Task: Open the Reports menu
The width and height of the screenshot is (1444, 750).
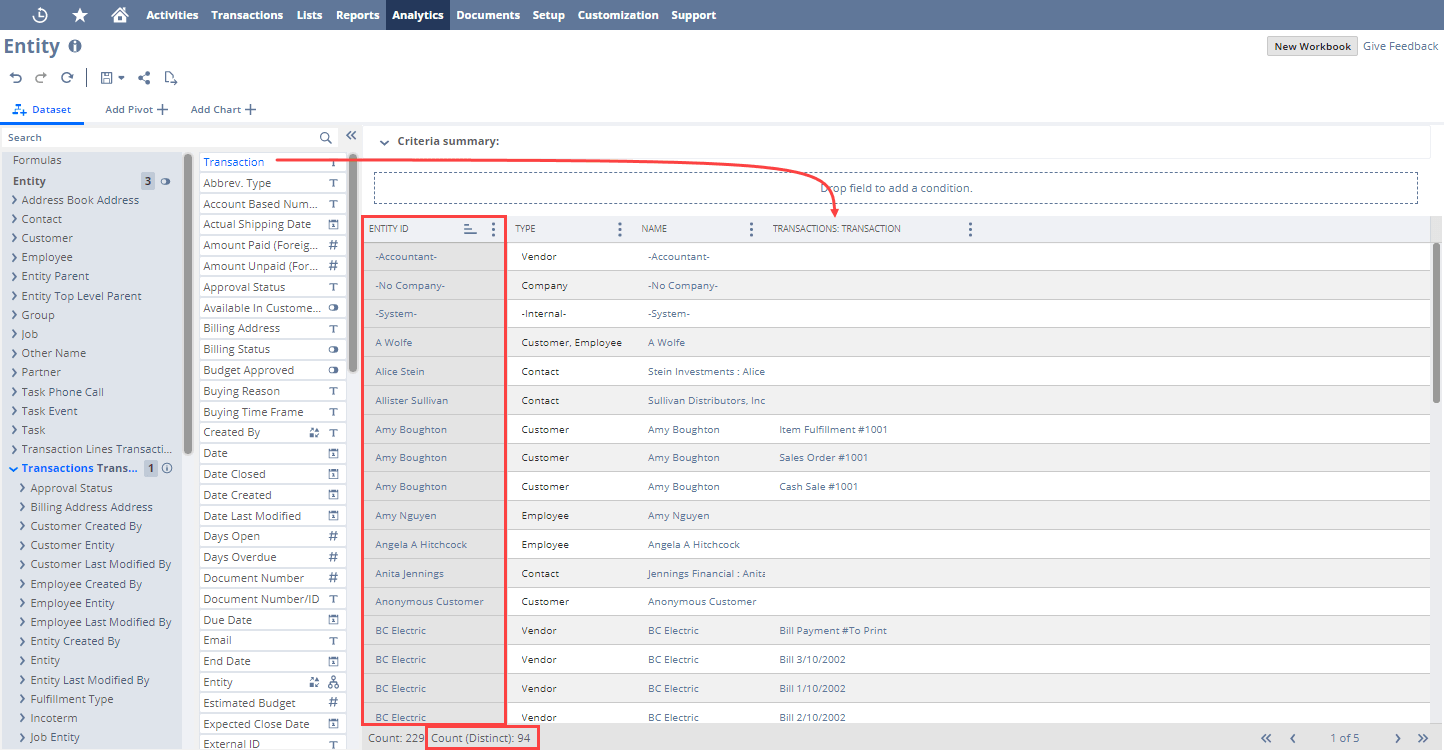Action: (x=357, y=15)
